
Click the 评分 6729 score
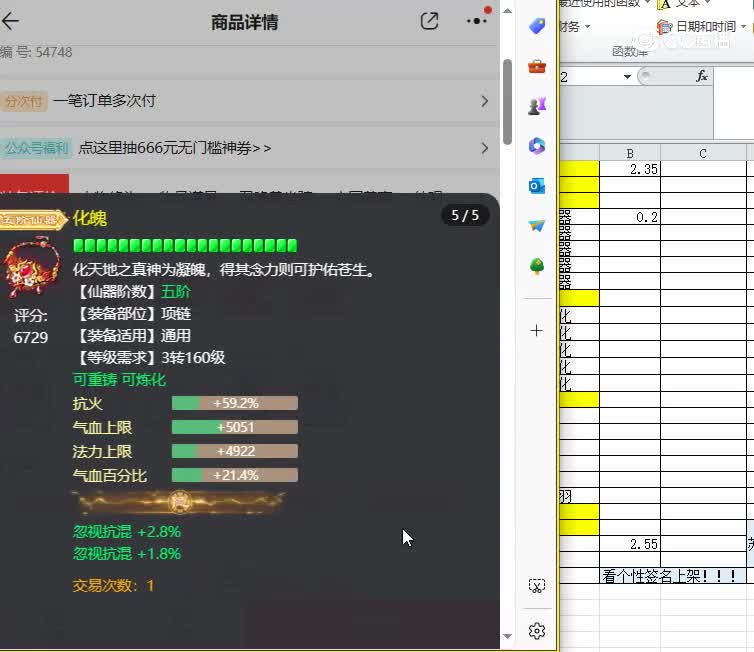click(31, 326)
